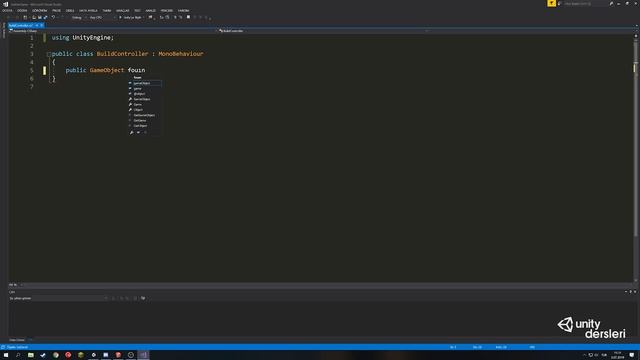
Task: Open the Windows Start menu
Action: point(6,355)
